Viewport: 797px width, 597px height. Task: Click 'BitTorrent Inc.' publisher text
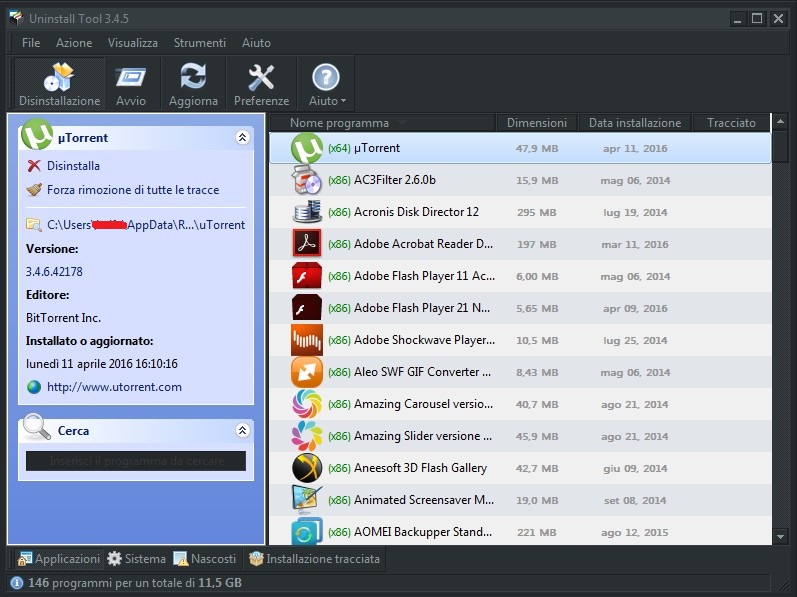point(64,318)
